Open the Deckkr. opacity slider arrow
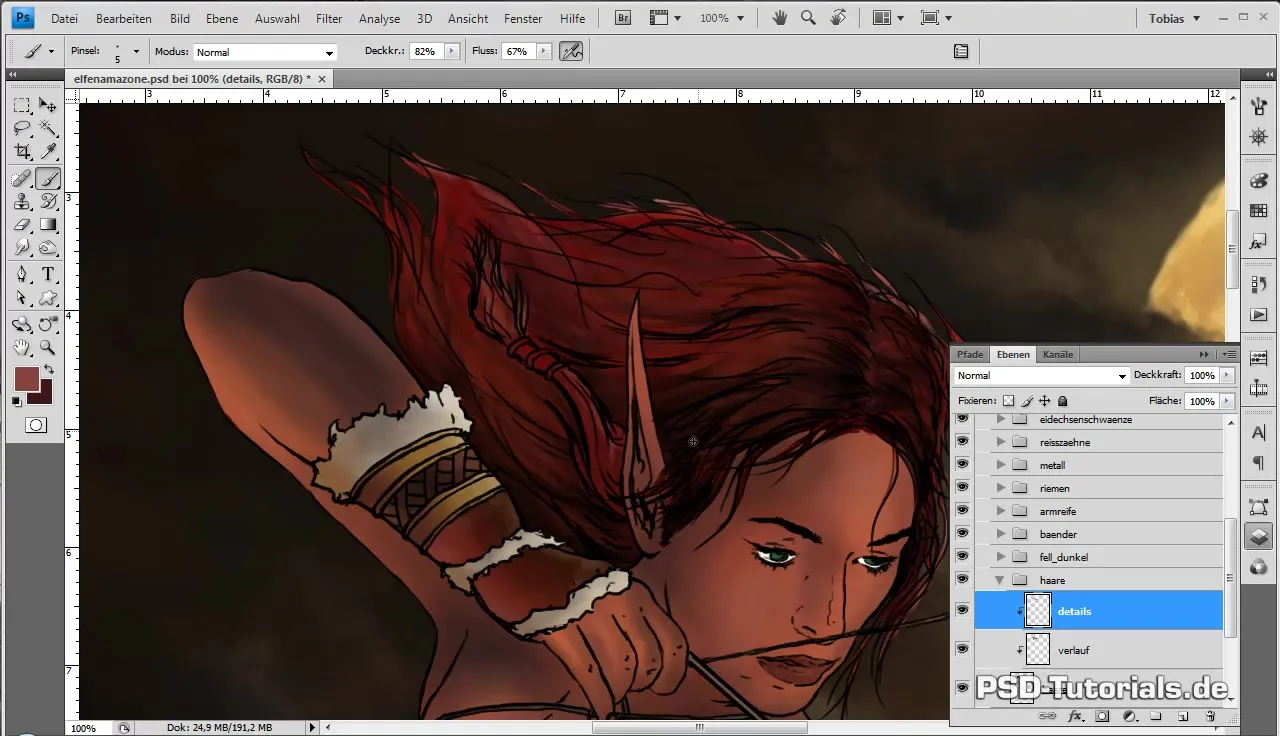 click(x=451, y=51)
